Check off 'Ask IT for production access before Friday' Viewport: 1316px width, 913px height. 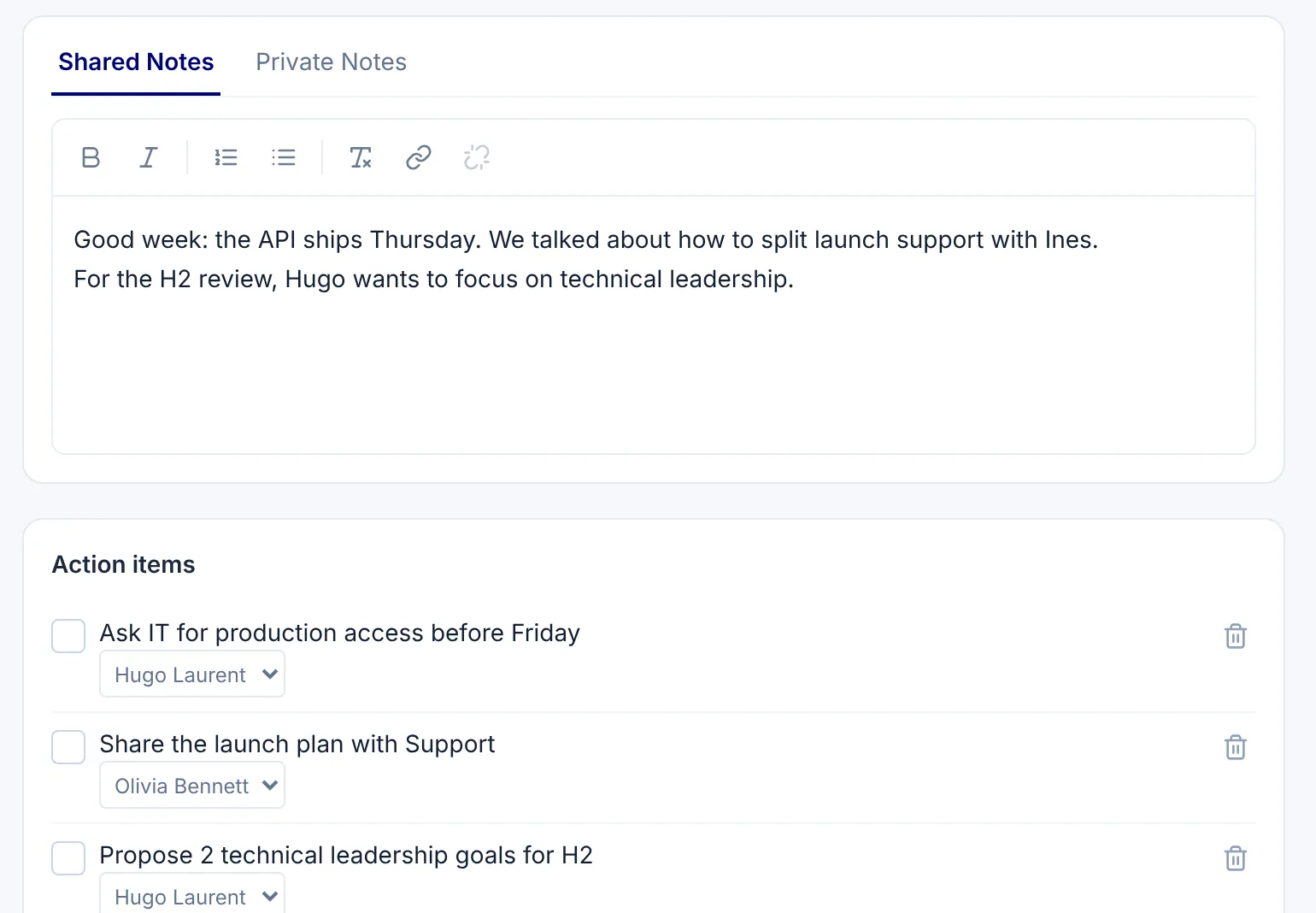click(x=68, y=636)
